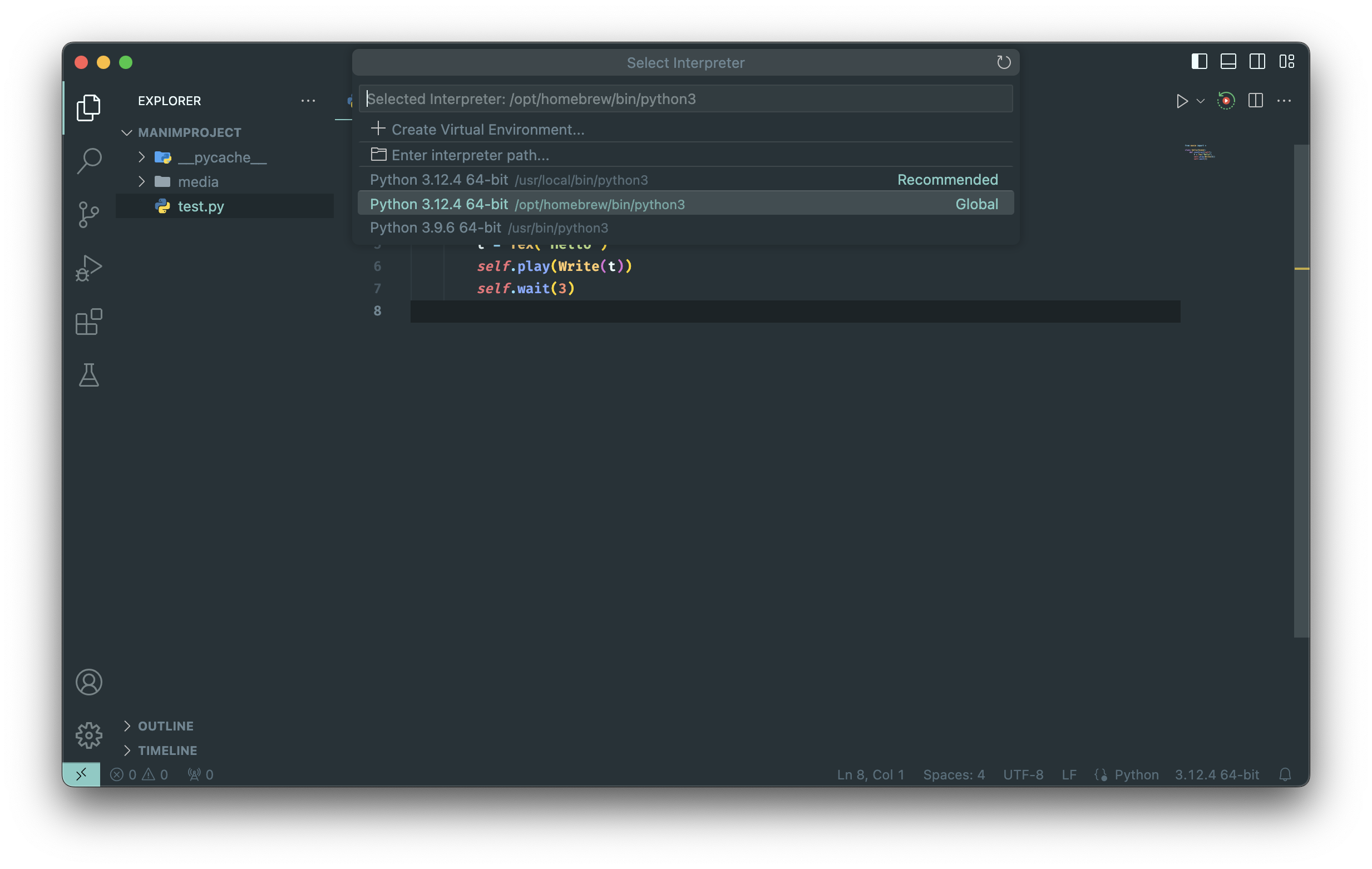Screen dimensions: 1372x869
Task: Open editor More Actions ellipsis
Action: point(1284,101)
